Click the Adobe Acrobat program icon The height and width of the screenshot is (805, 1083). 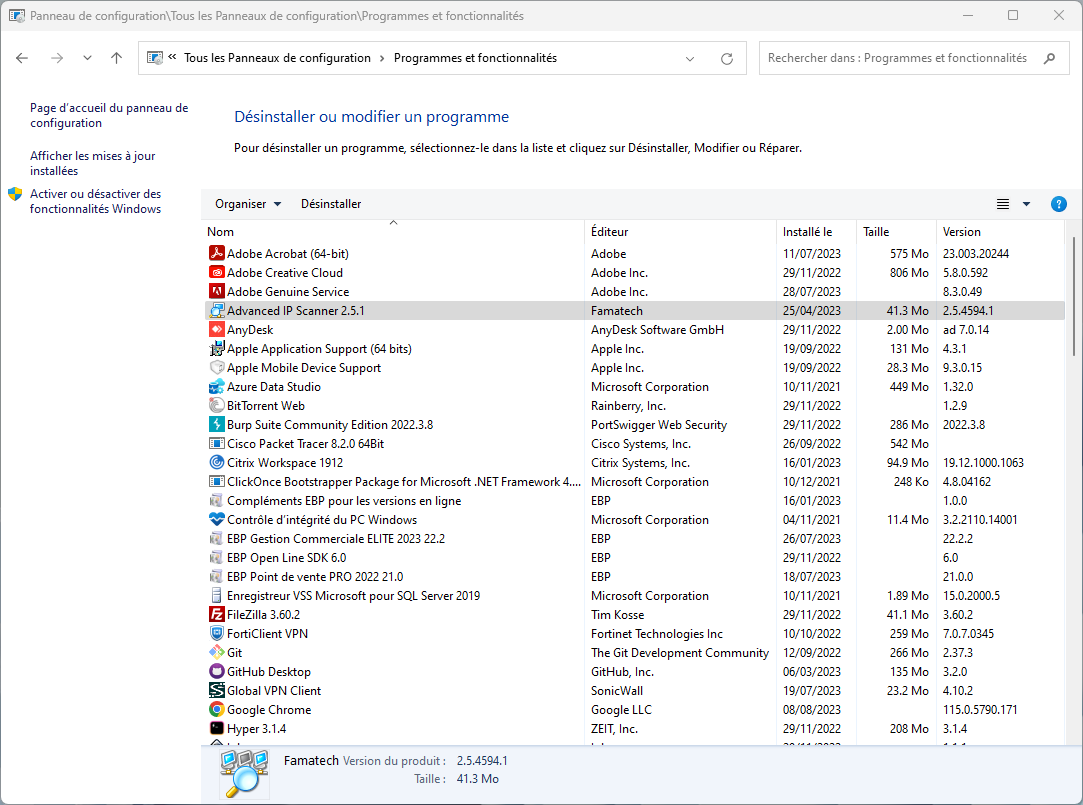[x=217, y=254]
